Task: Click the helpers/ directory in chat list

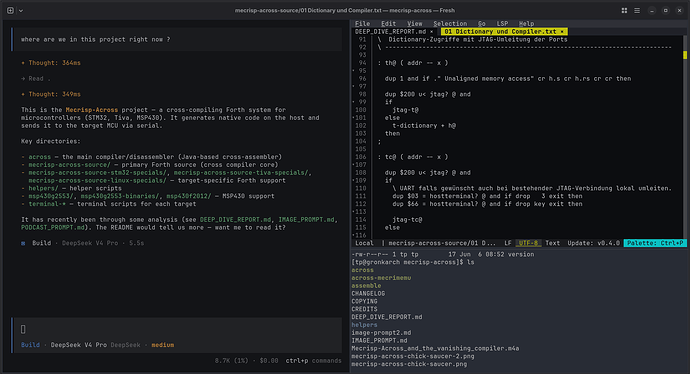Action: pos(43,188)
